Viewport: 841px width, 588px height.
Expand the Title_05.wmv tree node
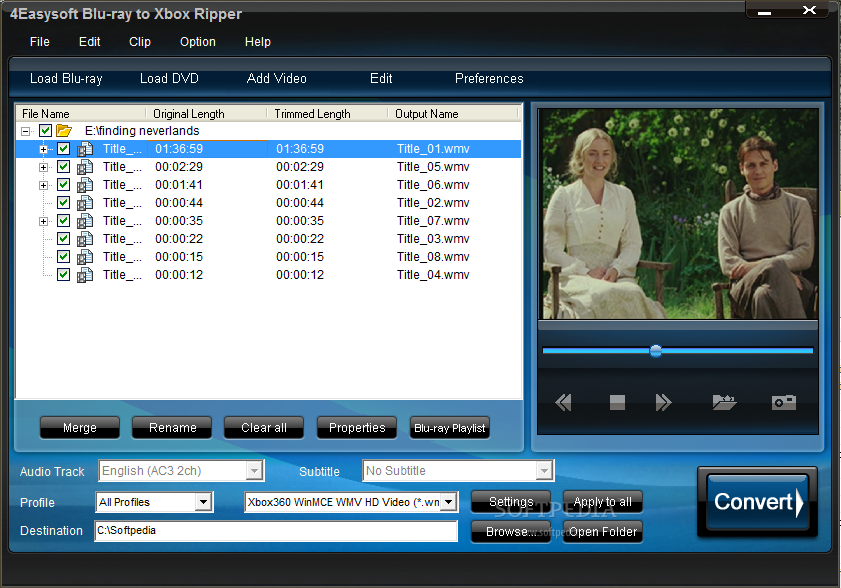43,167
